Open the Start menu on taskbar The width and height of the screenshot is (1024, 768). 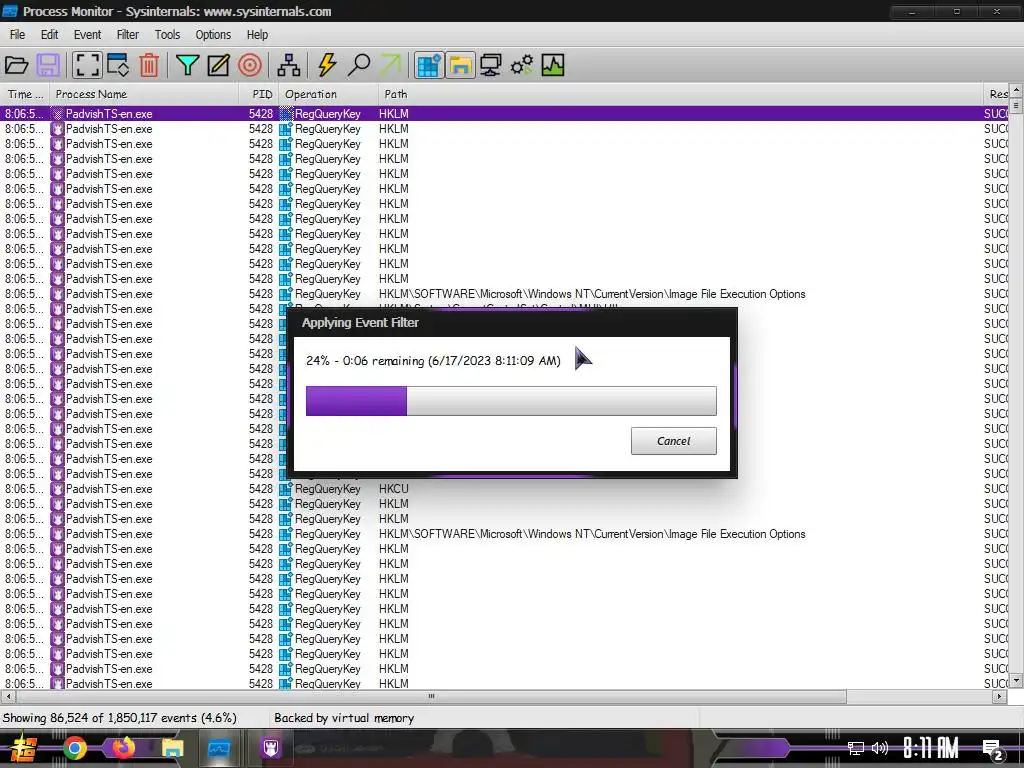pos(22,748)
